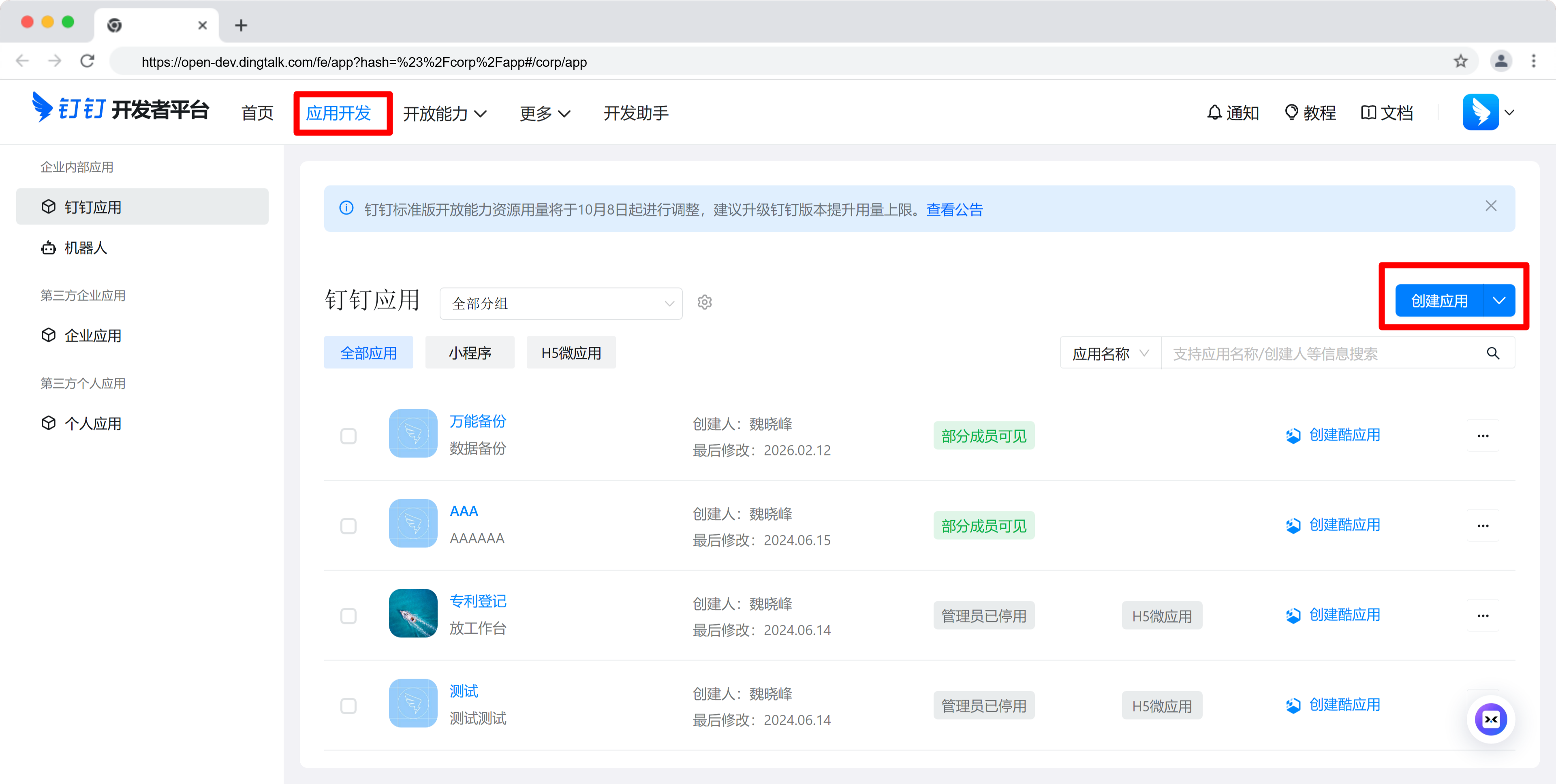Click the search magnifier icon
Screen dimensions: 1556x784
point(1492,353)
